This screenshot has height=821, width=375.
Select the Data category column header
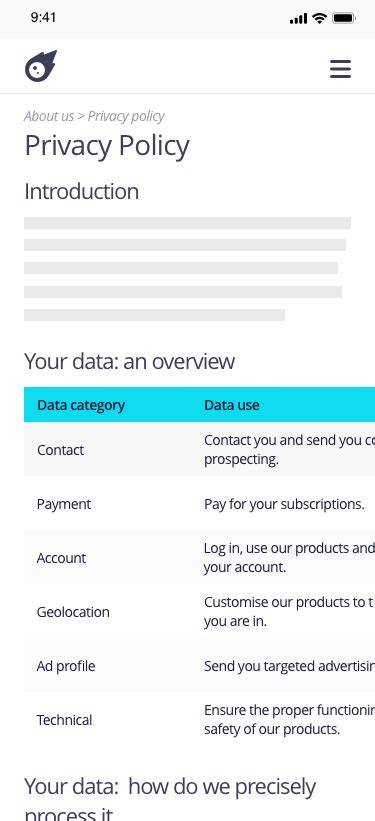pos(81,405)
